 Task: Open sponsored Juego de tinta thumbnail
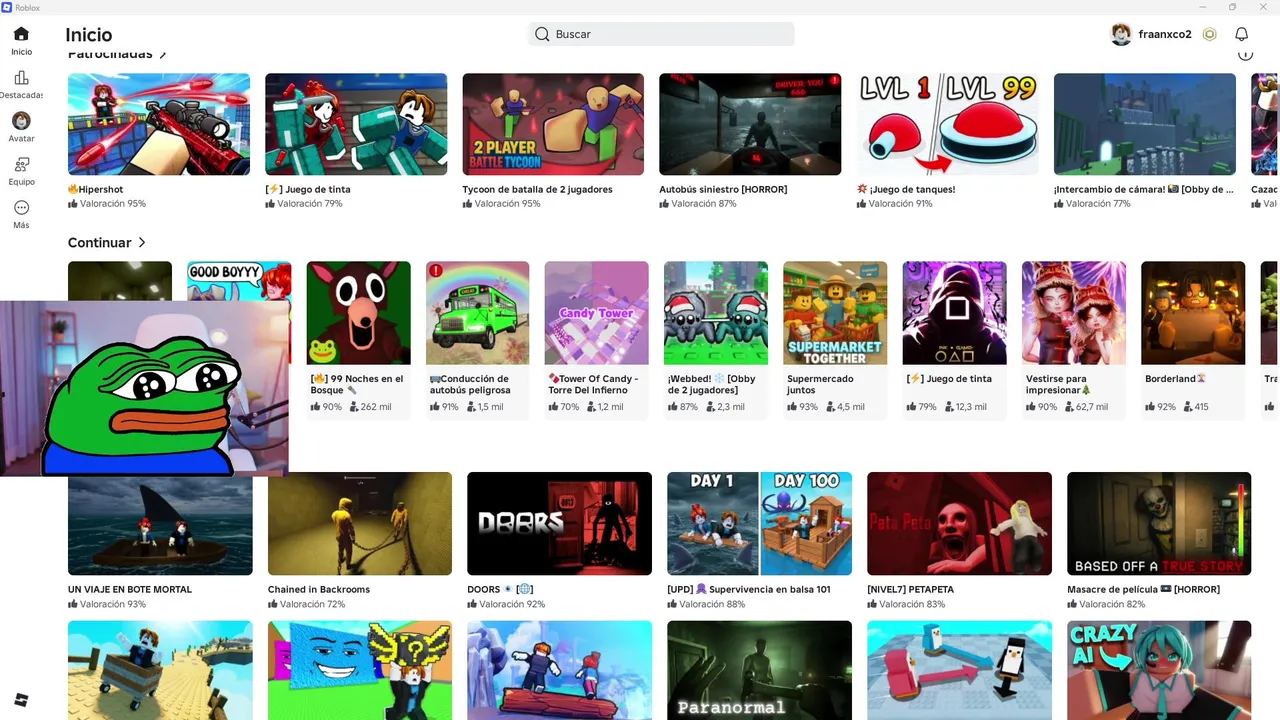coord(356,124)
